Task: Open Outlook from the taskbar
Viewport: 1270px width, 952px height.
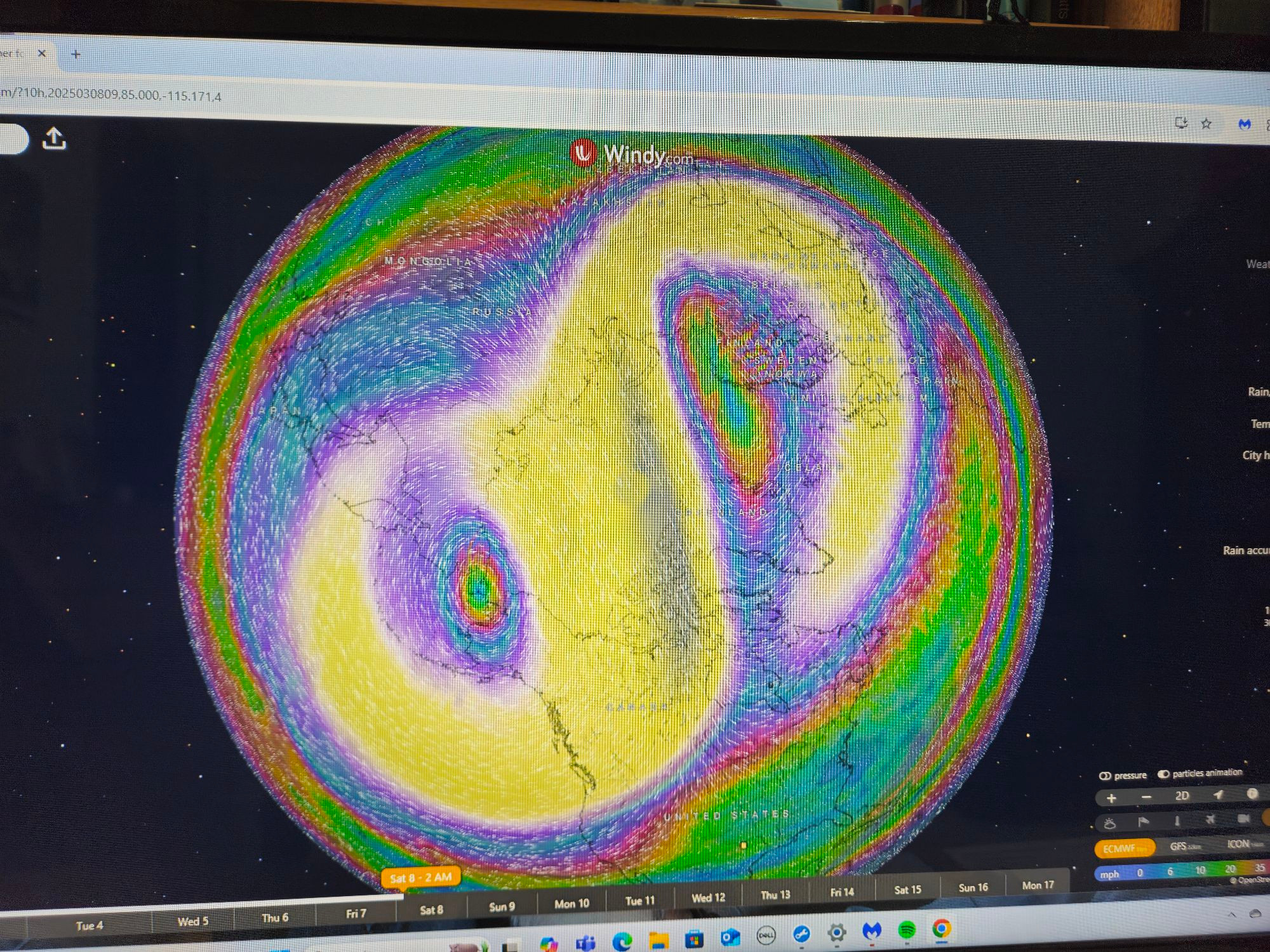Action: [x=730, y=937]
